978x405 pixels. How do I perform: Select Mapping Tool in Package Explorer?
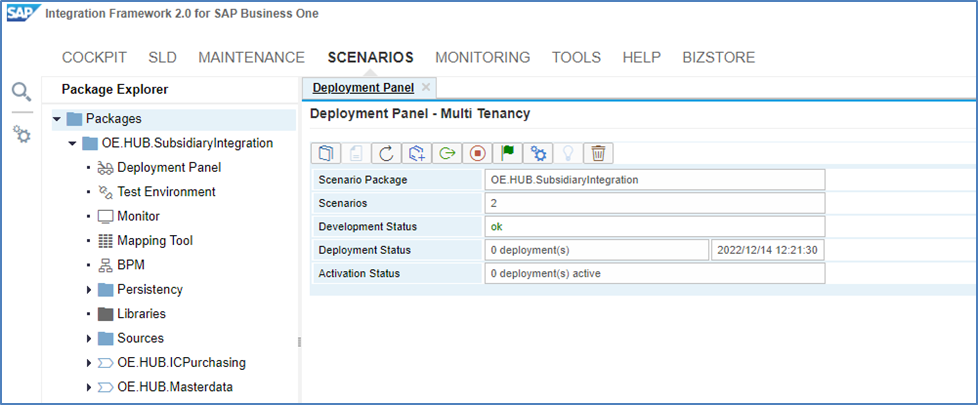tap(154, 241)
